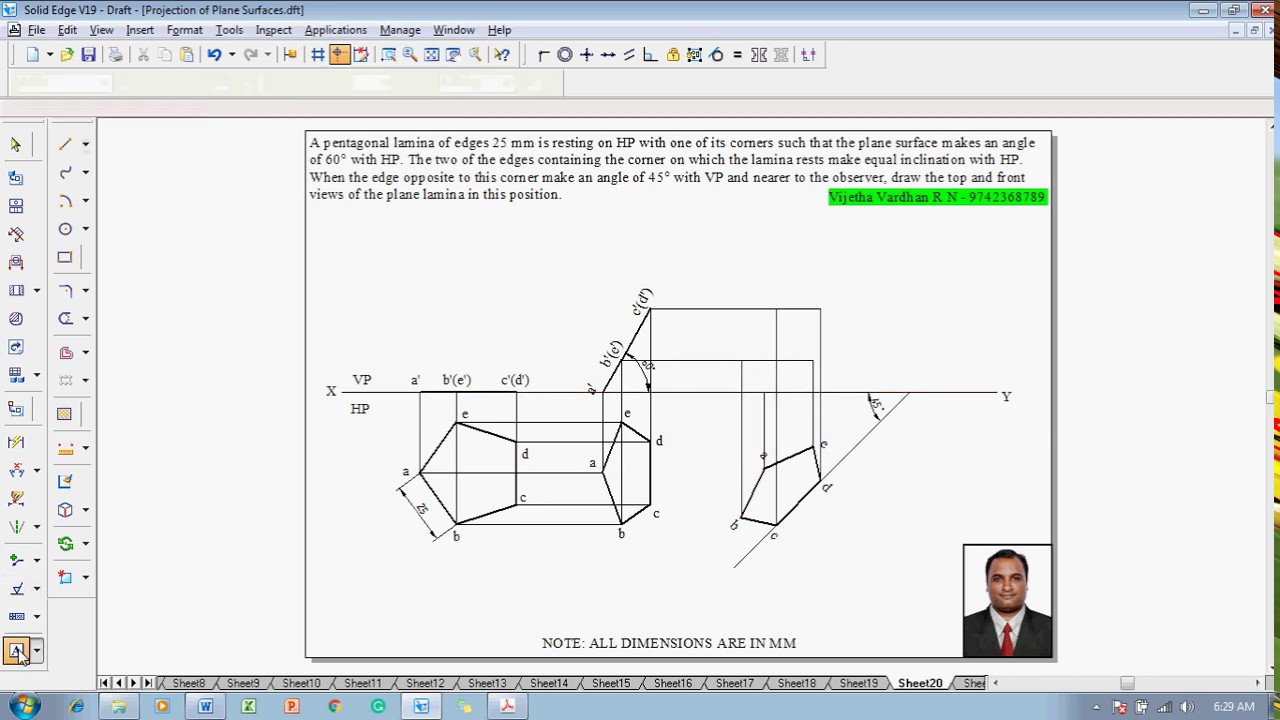Screen dimensions: 1280x720
Task: Apply the Equal relationship icon
Action: point(738,55)
